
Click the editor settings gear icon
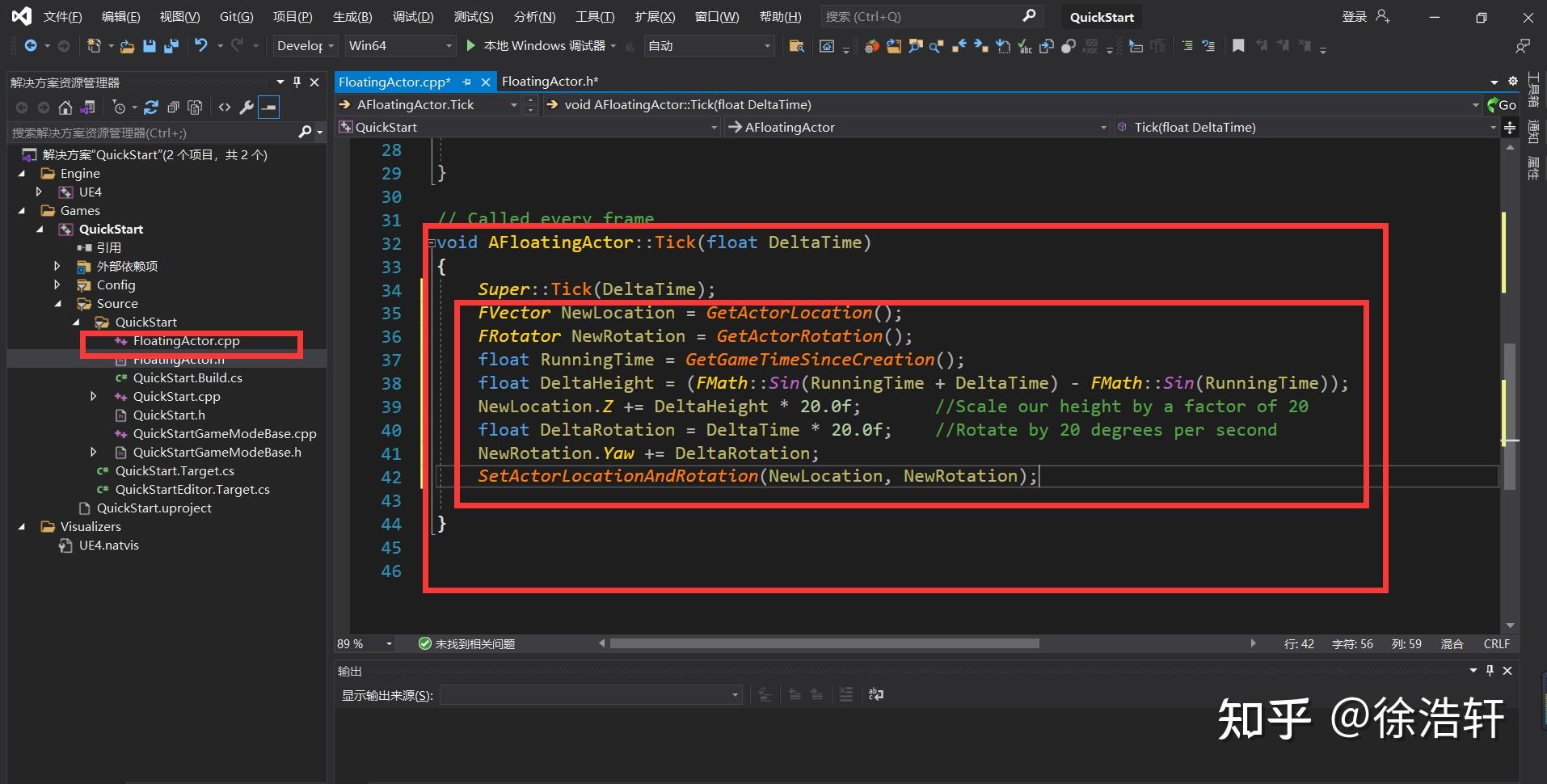click(1513, 82)
